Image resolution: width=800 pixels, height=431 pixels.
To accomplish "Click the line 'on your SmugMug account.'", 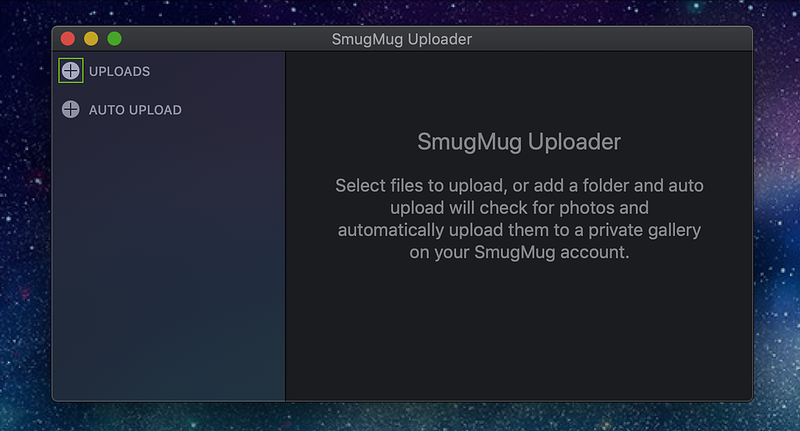I will (519, 252).
